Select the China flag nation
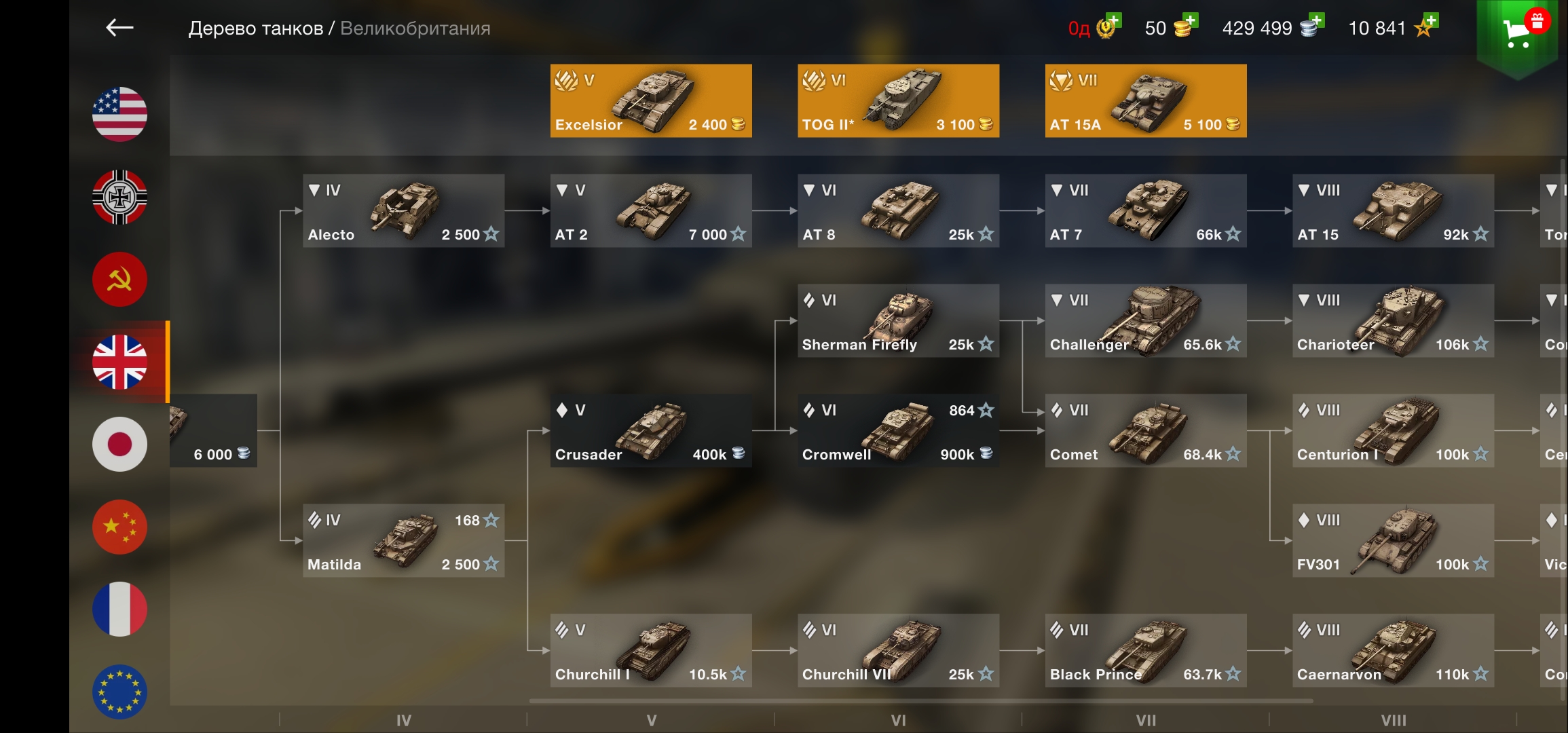Screen dimensions: 1568x733 [x=119, y=527]
